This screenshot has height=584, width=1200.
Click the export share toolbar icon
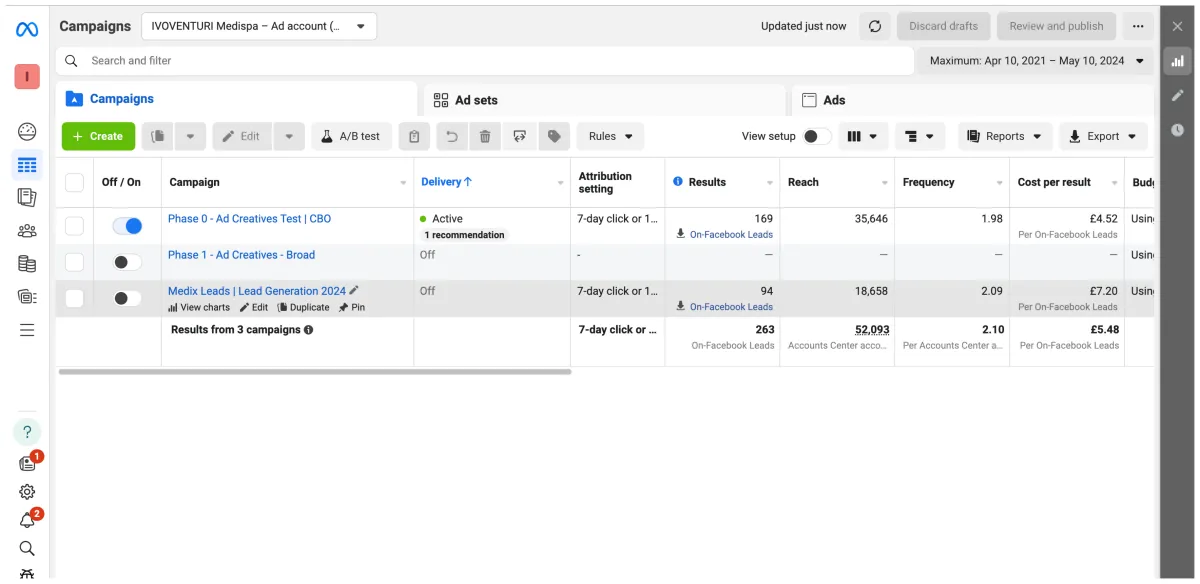click(519, 136)
